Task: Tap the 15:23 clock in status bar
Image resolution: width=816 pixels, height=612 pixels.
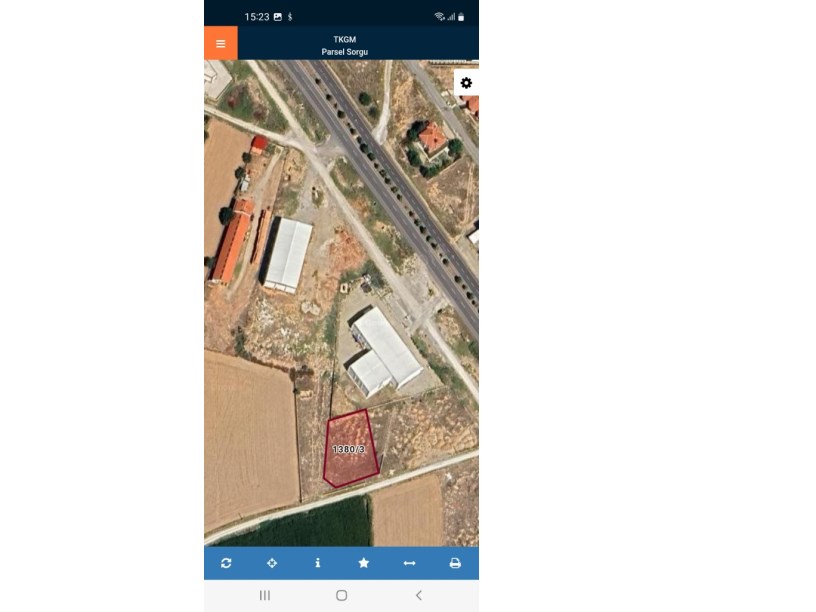Action: coord(257,17)
